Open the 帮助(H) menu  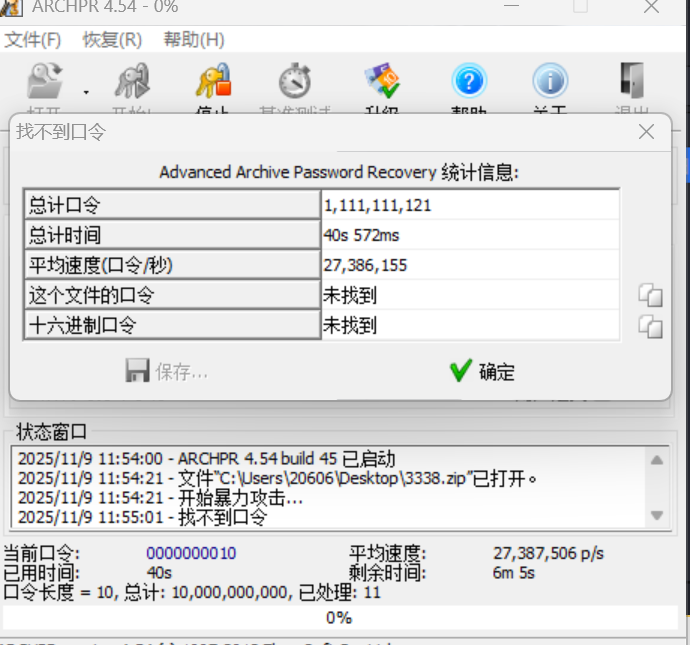click(x=194, y=40)
